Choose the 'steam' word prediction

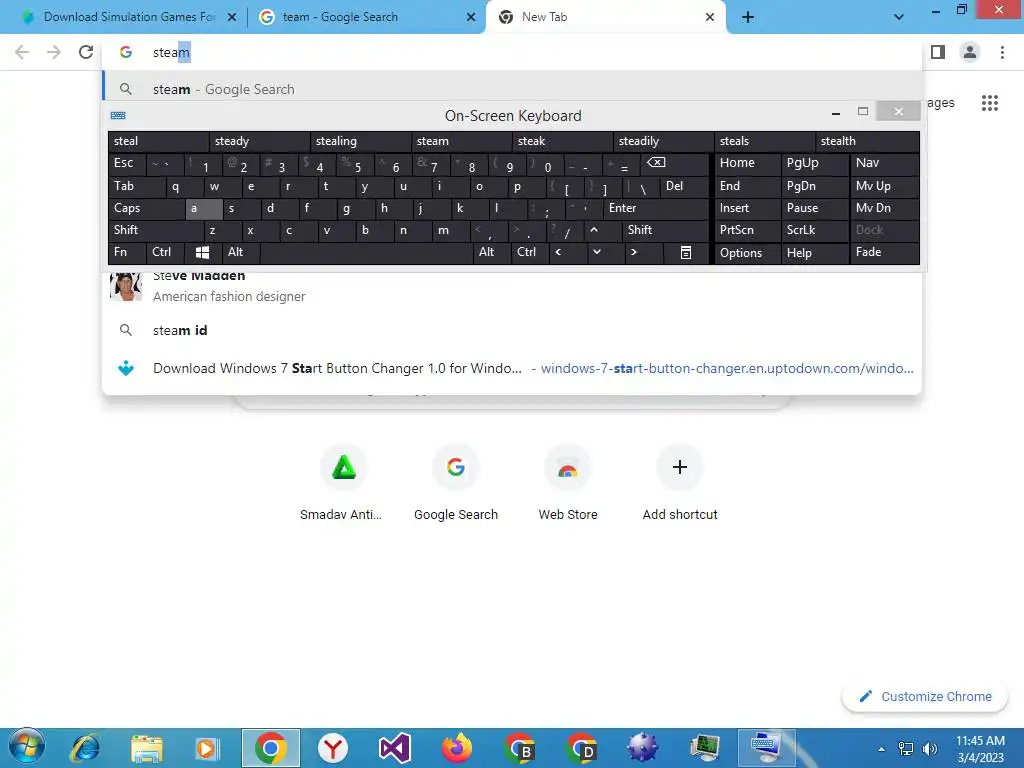tap(462, 141)
